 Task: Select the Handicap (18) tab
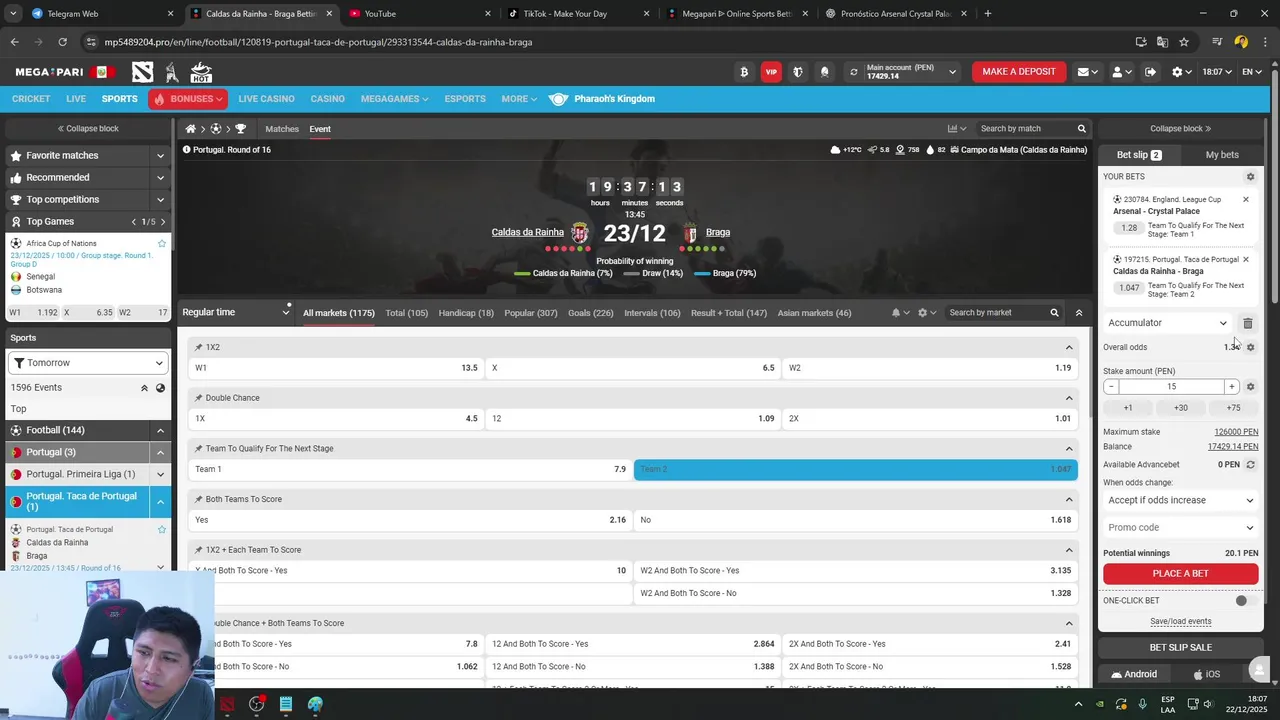[x=466, y=313]
